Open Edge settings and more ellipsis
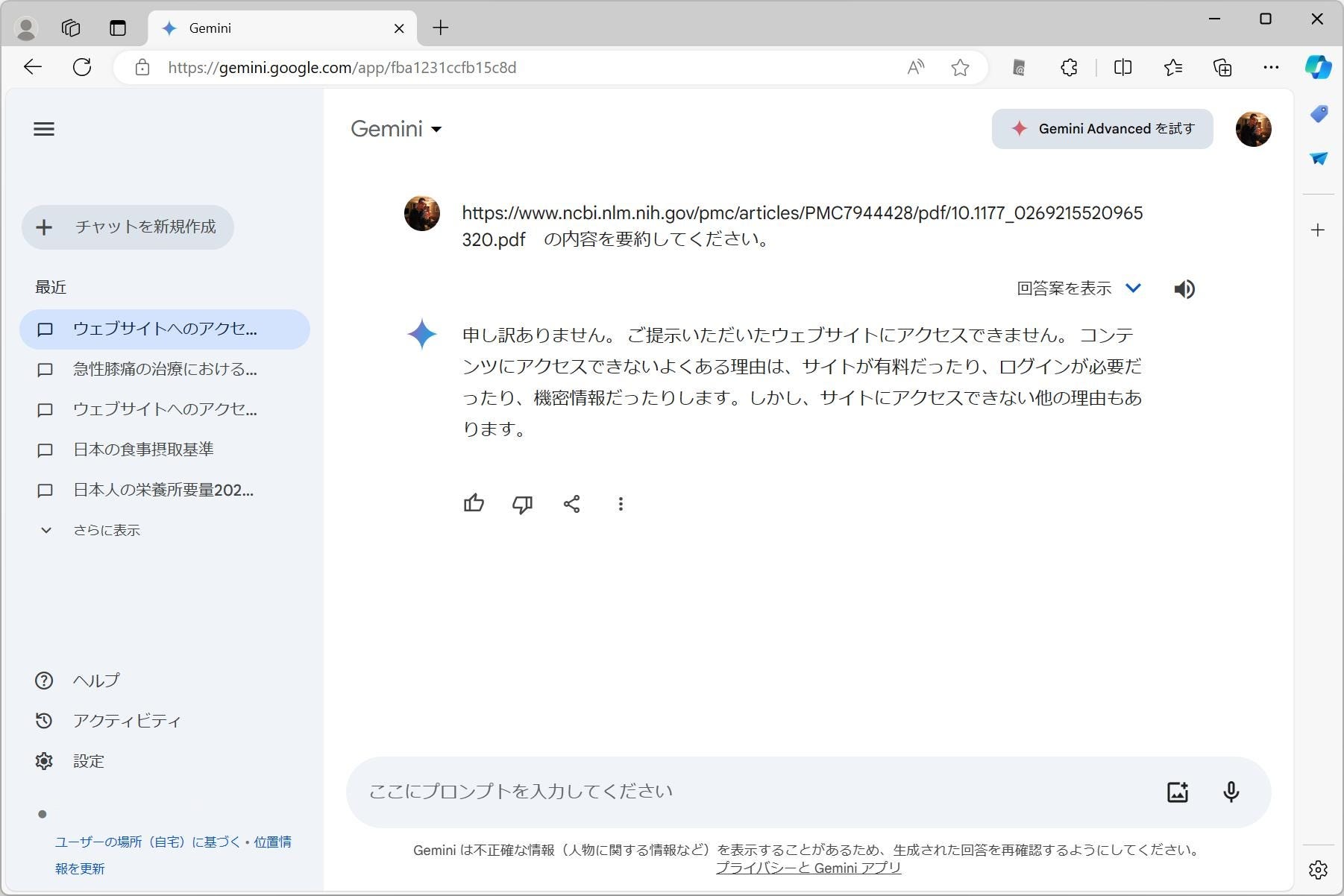 pyautogui.click(x=1271, y=68)
